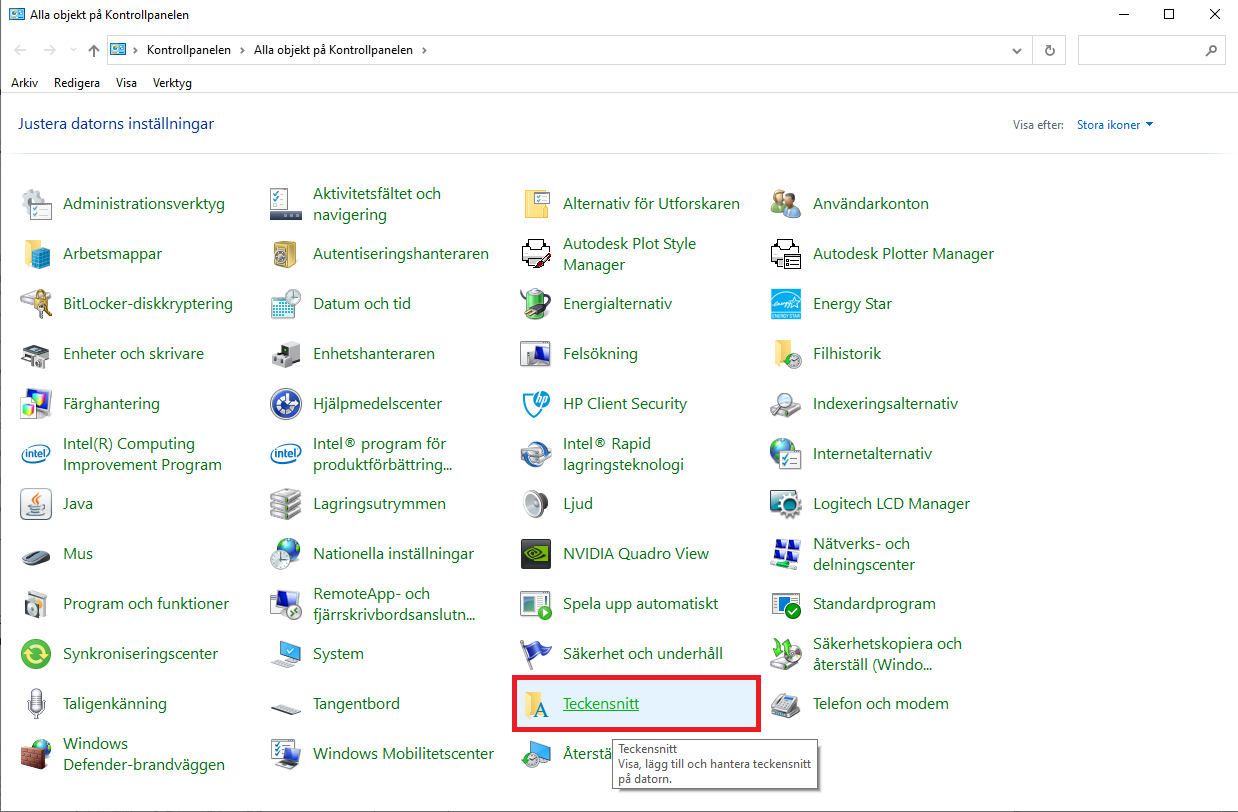Click the HP Client Security shield icon
The height and width of the screenshot is (812, 1238).
click(x=536, y=404)
